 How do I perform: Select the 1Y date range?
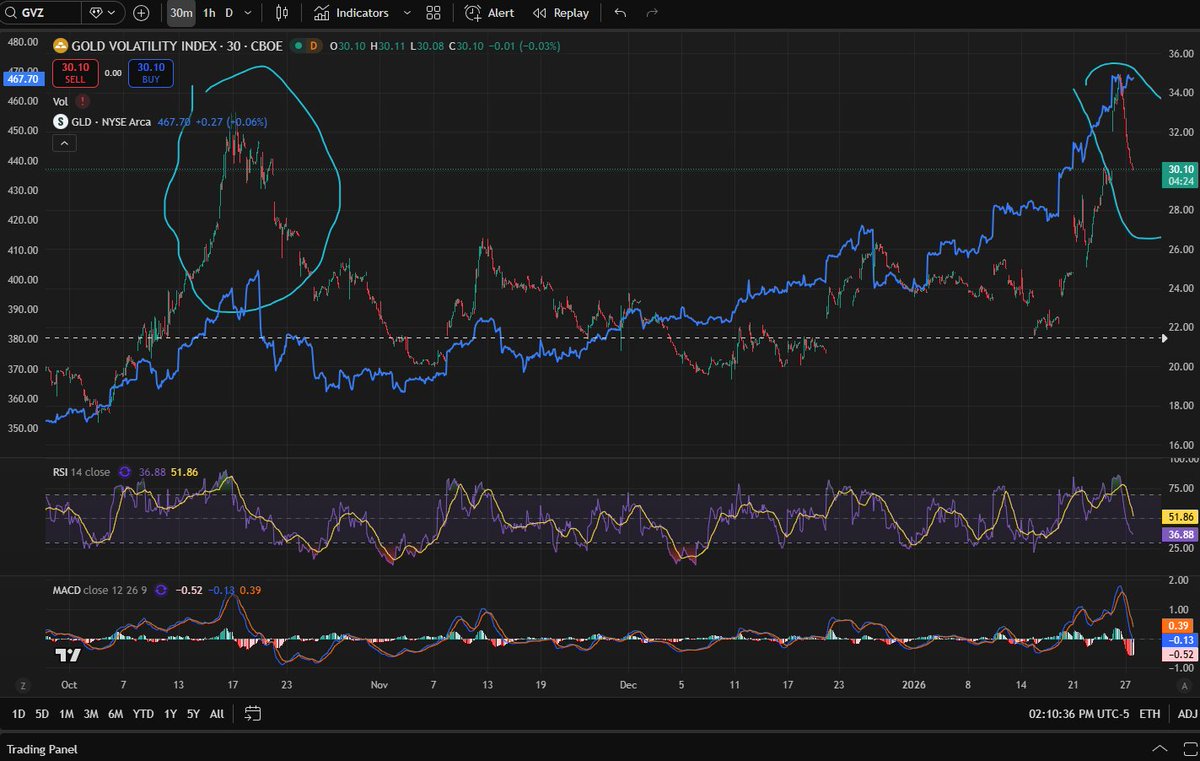tap(169, 714)
